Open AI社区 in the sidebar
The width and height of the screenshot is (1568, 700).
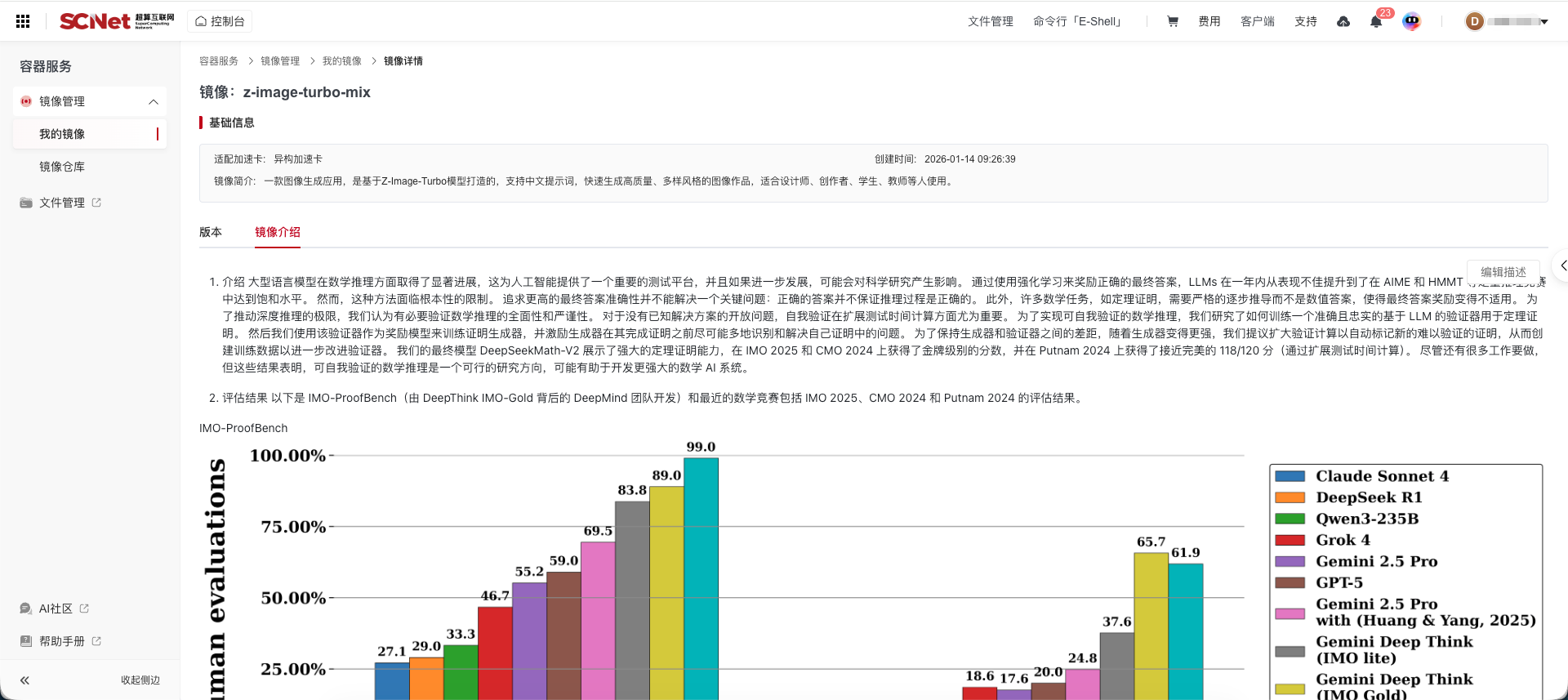tap(56, 609)
